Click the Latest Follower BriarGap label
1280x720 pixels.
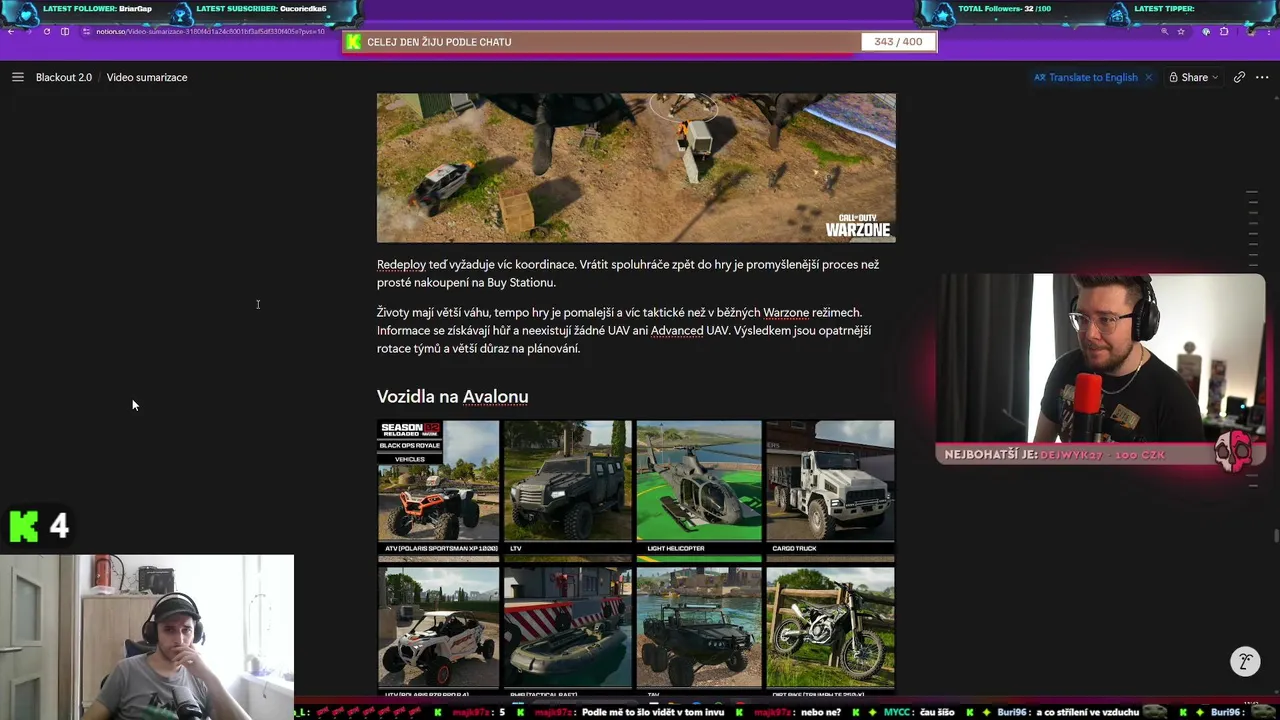coord(98,9)
